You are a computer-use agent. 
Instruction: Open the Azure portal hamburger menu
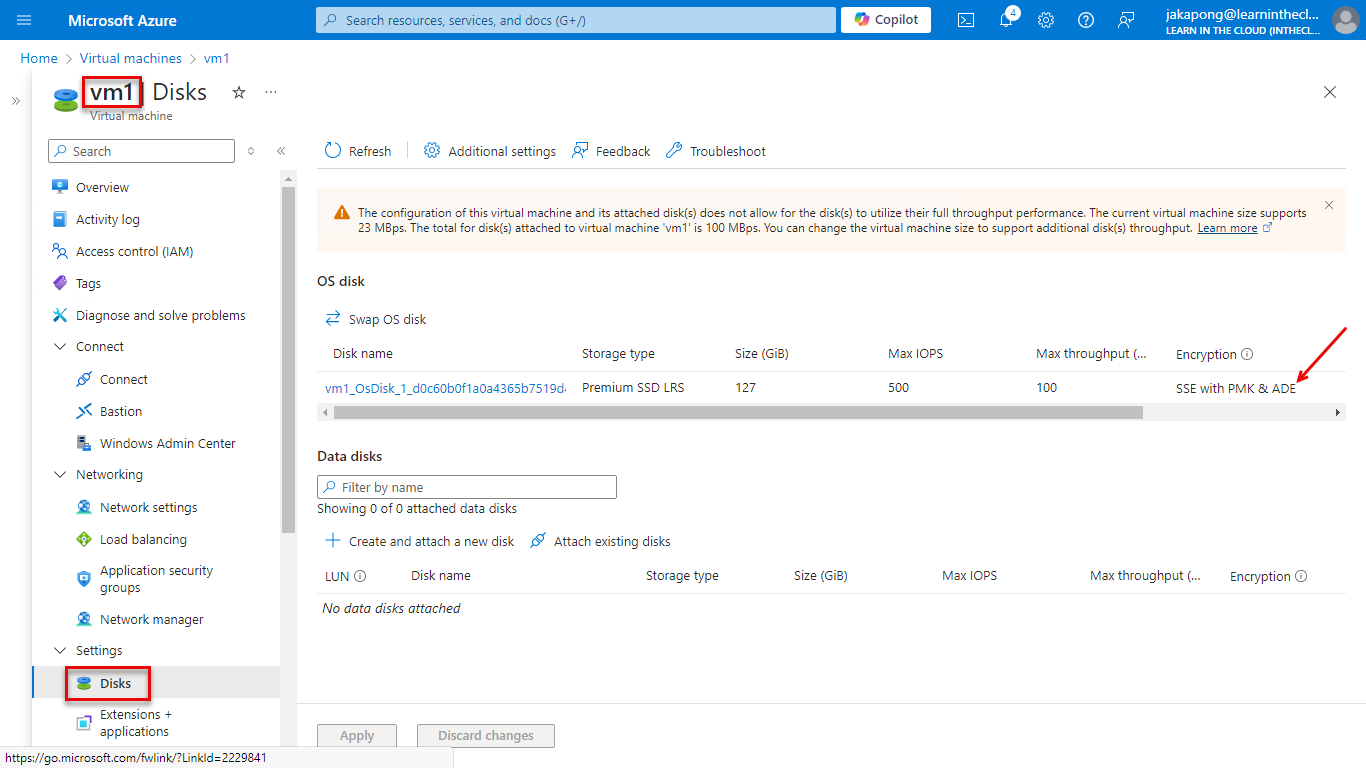(x=24, y=20)
